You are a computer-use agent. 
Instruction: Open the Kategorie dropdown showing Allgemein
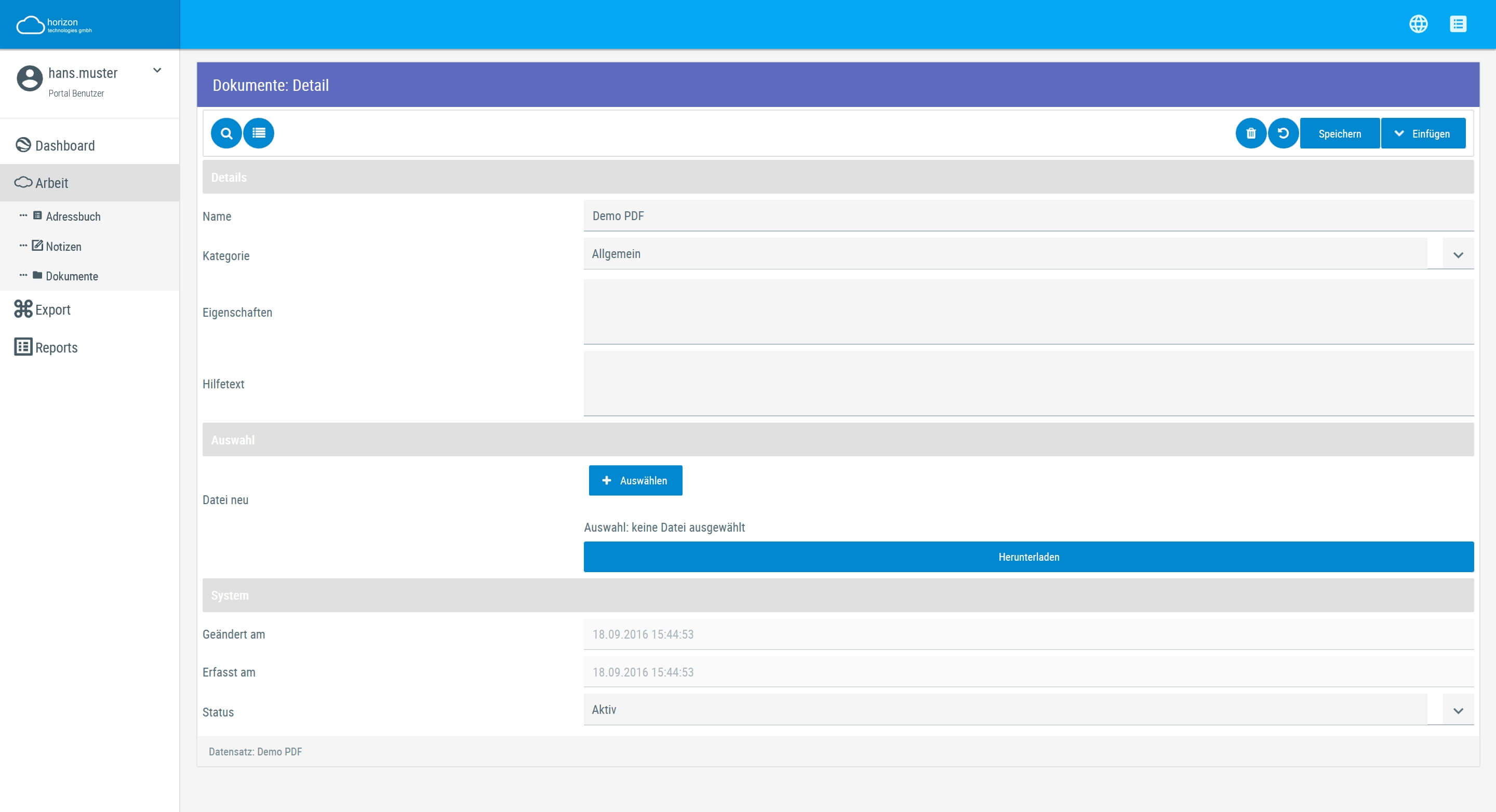point(1458,254)
